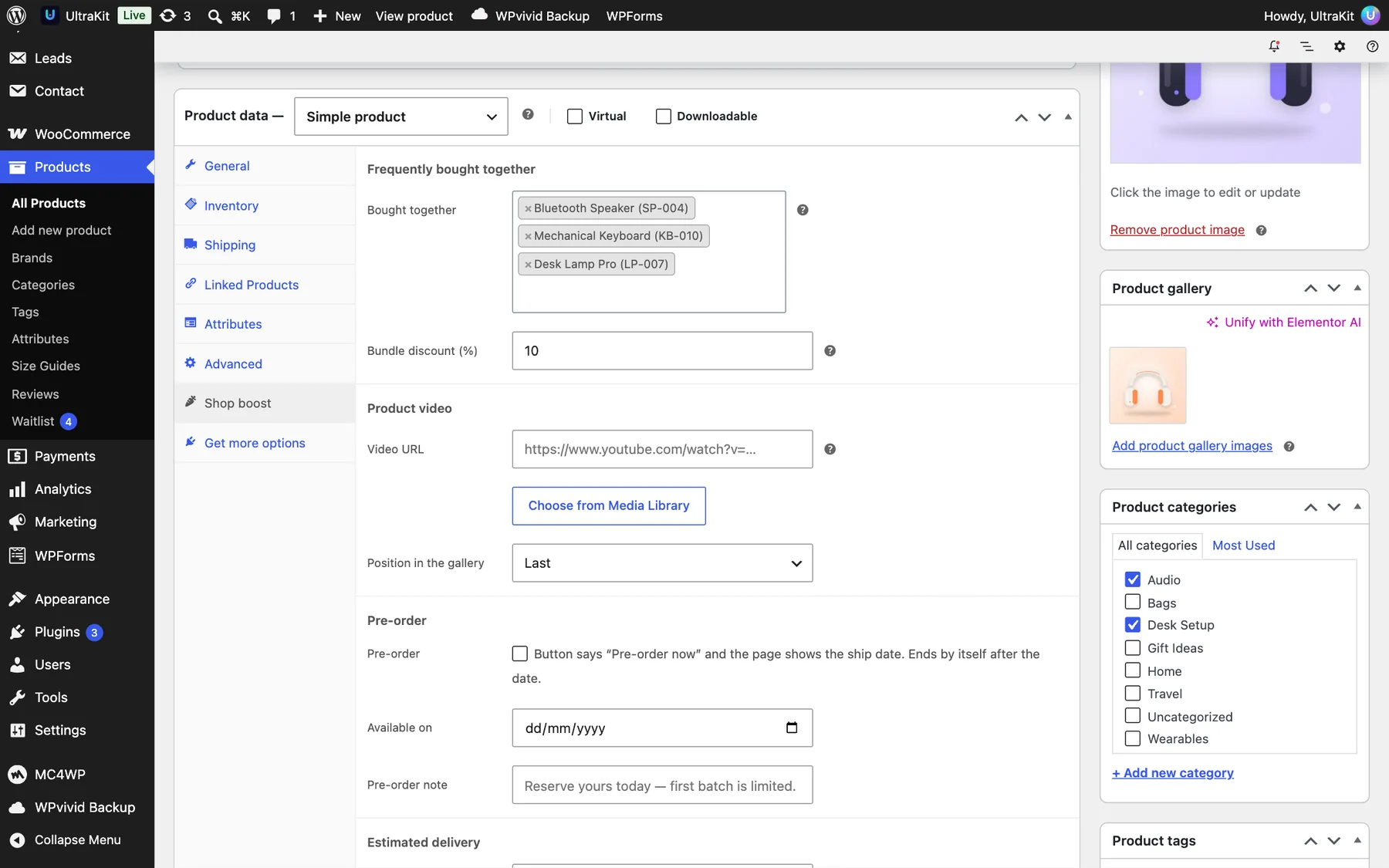Uncheck the Audio category

pos(1133,579)
